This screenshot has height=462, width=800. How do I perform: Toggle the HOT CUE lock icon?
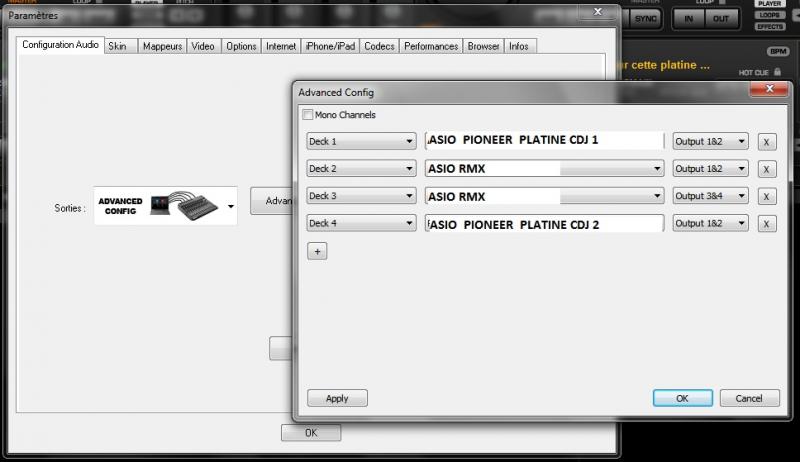[777, 72]
